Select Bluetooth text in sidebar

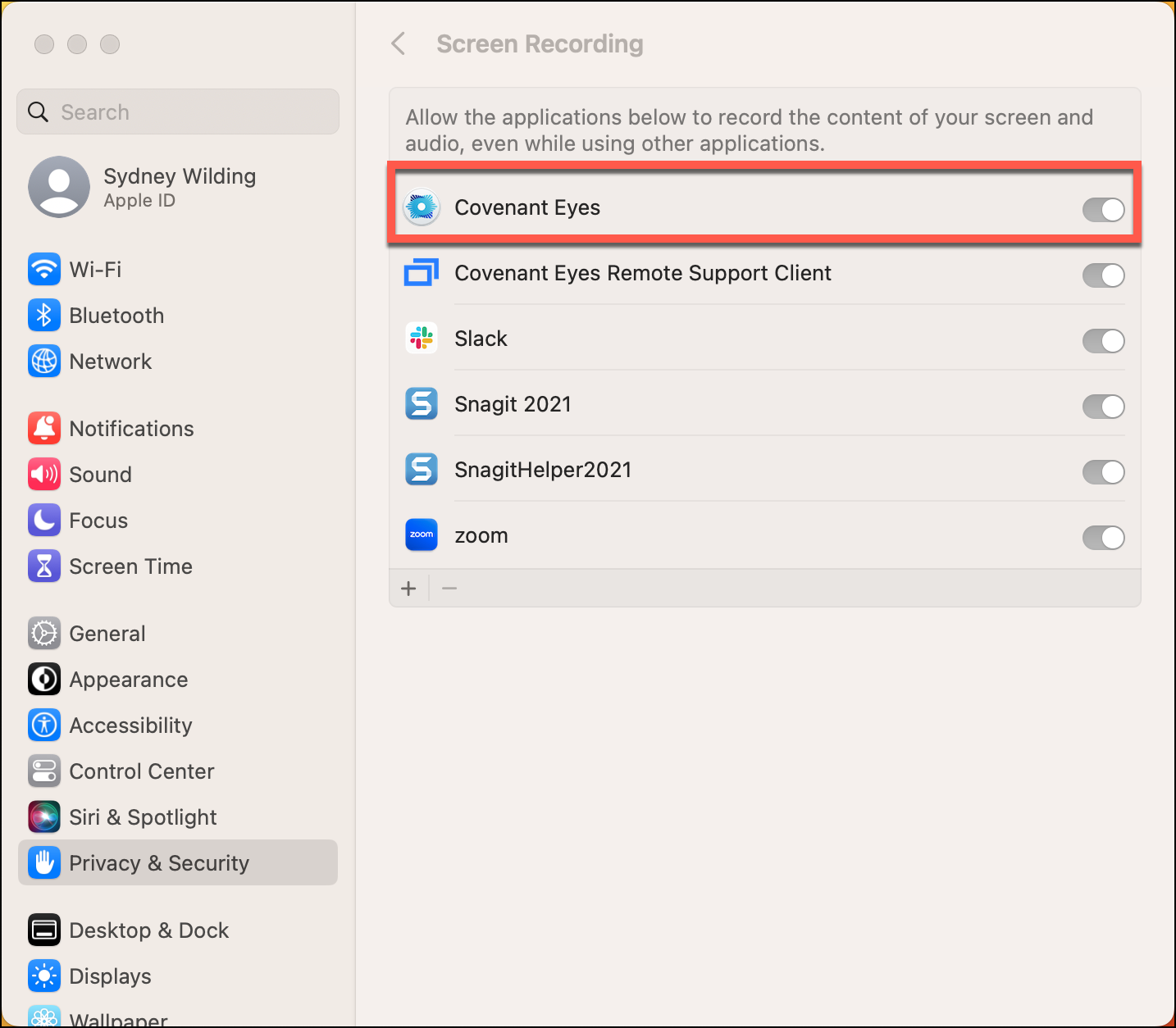click(116, 316)
